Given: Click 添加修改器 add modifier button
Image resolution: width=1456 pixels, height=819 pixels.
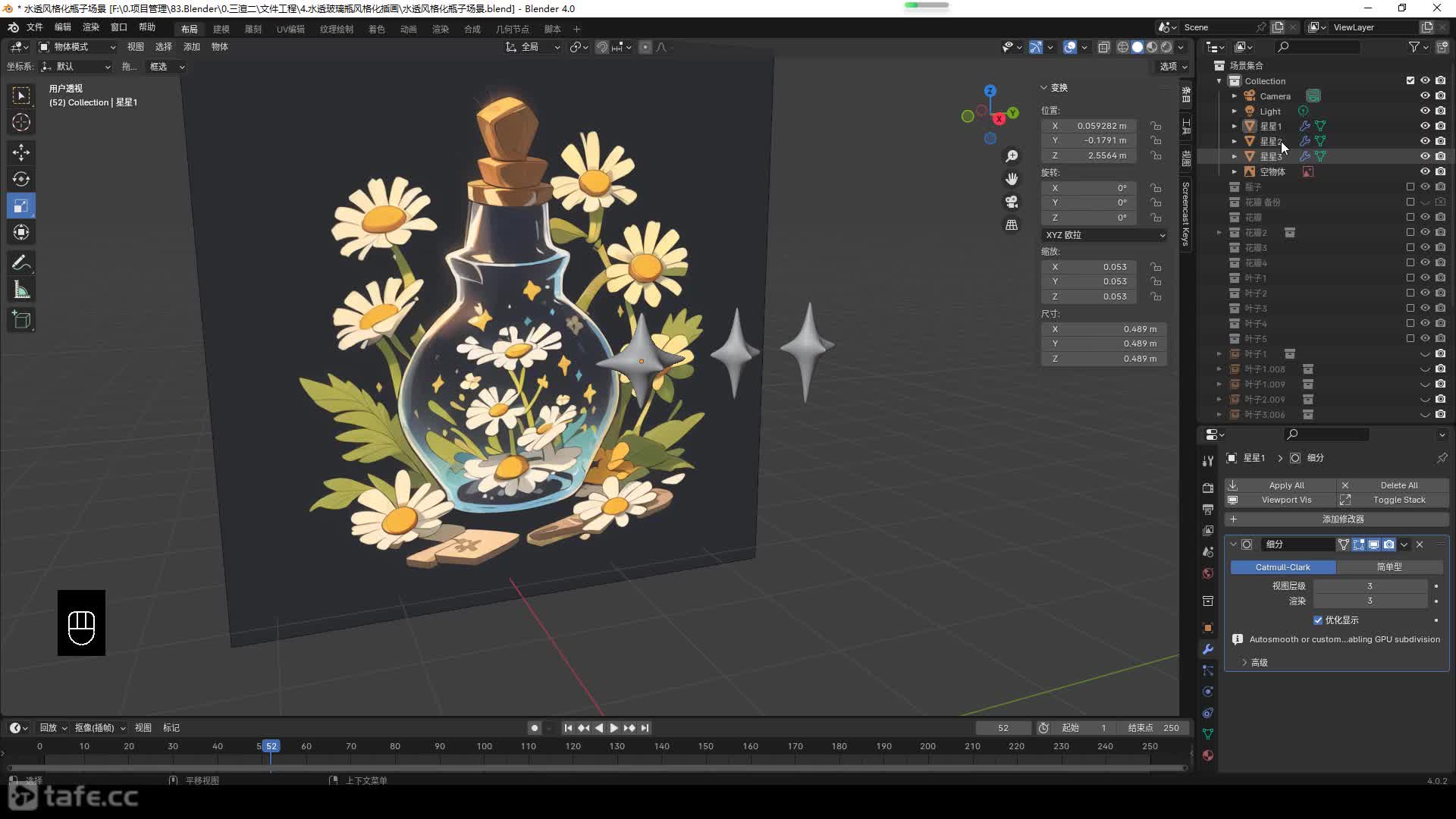Looking at the screenshot, I should (1336, 519).
